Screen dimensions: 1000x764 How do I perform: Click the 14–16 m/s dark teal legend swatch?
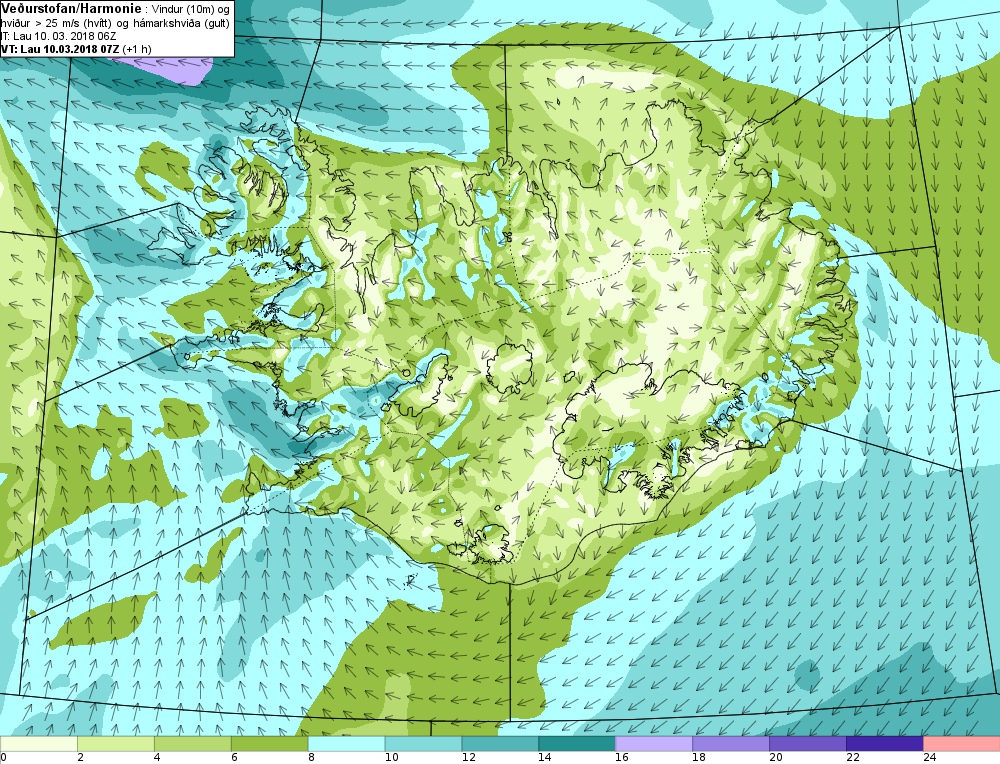(577, 744)
